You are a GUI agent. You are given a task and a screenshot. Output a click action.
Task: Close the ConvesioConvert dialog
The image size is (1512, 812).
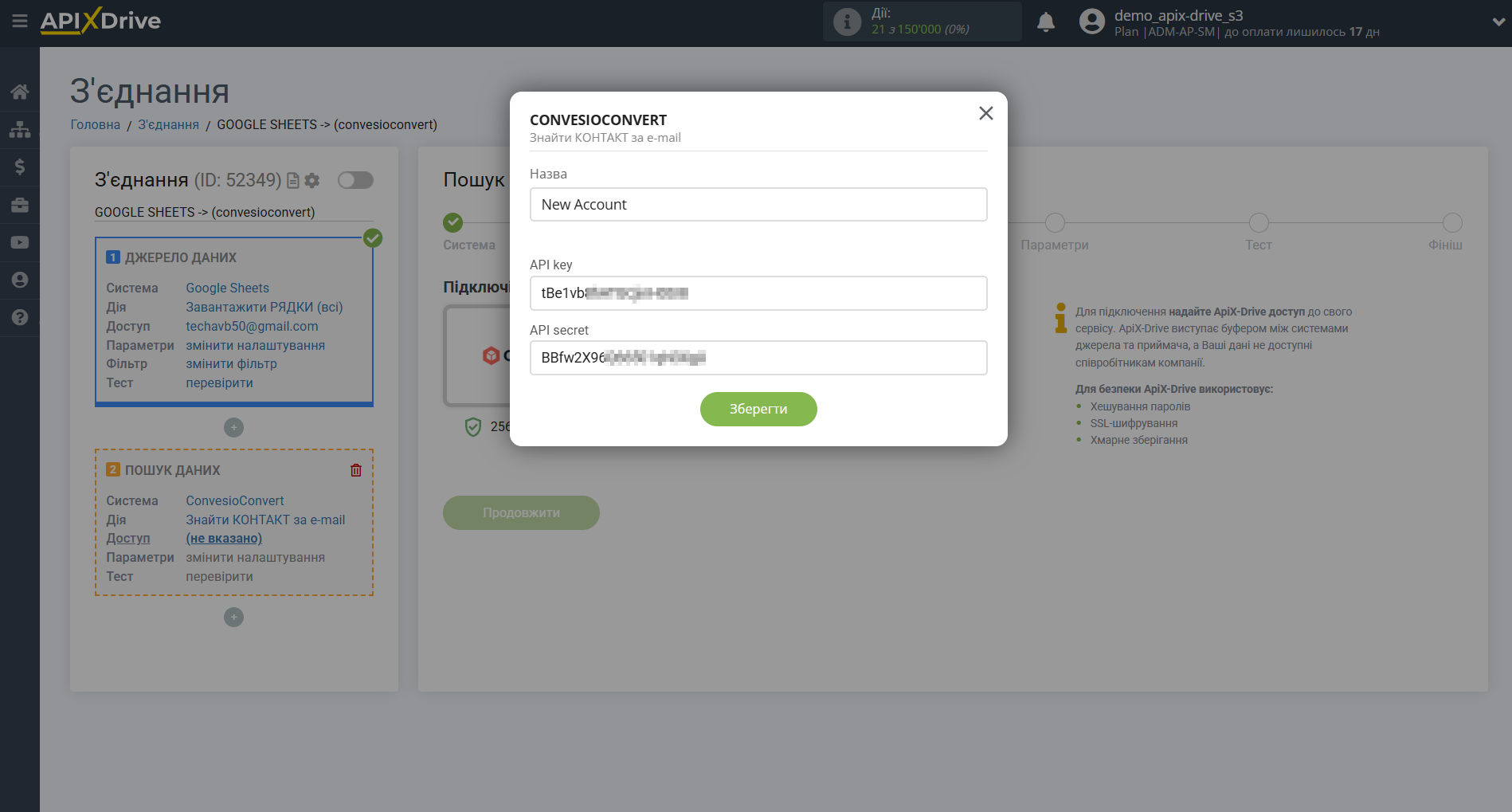tap(985, 113)
